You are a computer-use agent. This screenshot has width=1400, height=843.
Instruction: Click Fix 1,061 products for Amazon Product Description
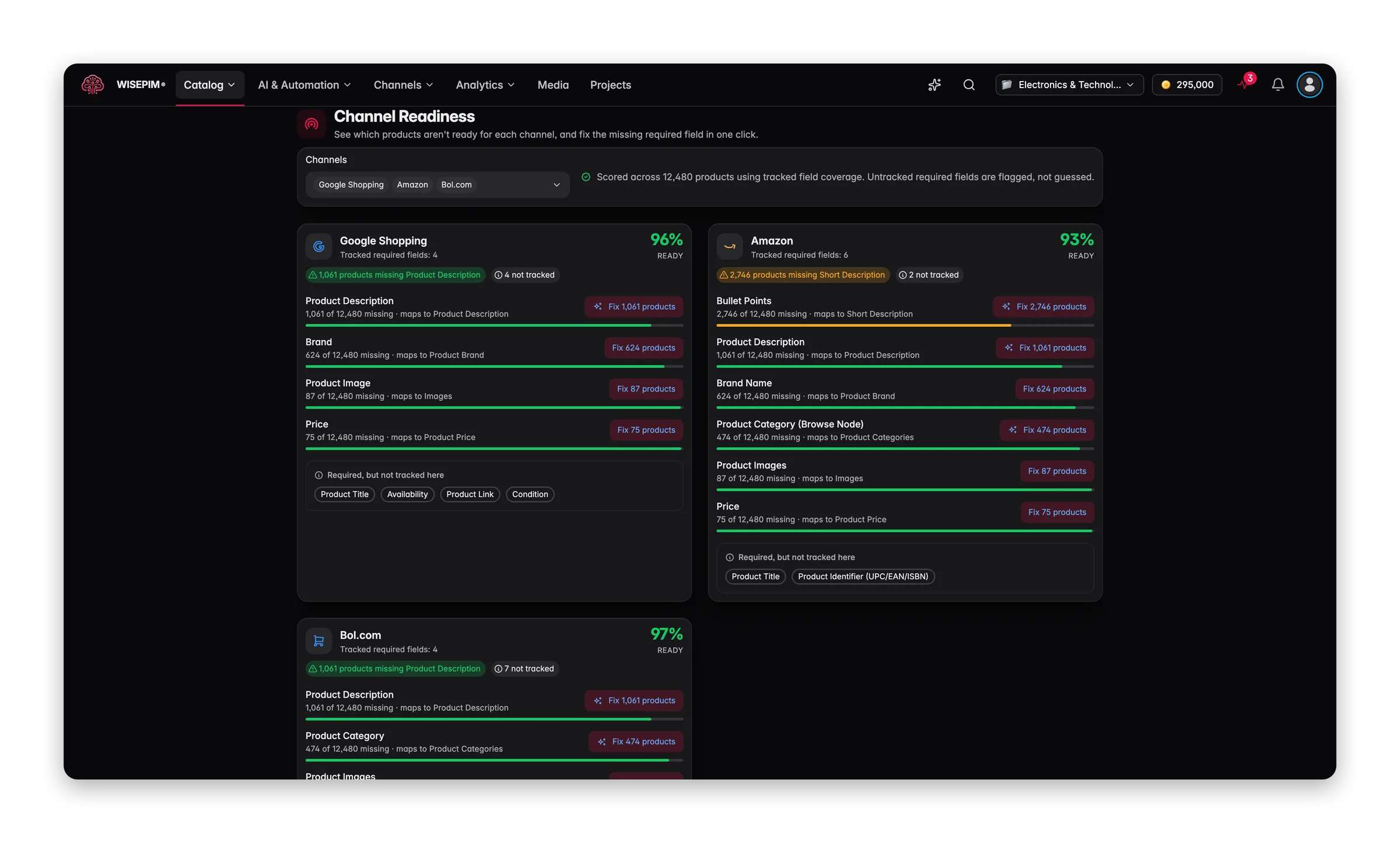(x=1045, y=348)
